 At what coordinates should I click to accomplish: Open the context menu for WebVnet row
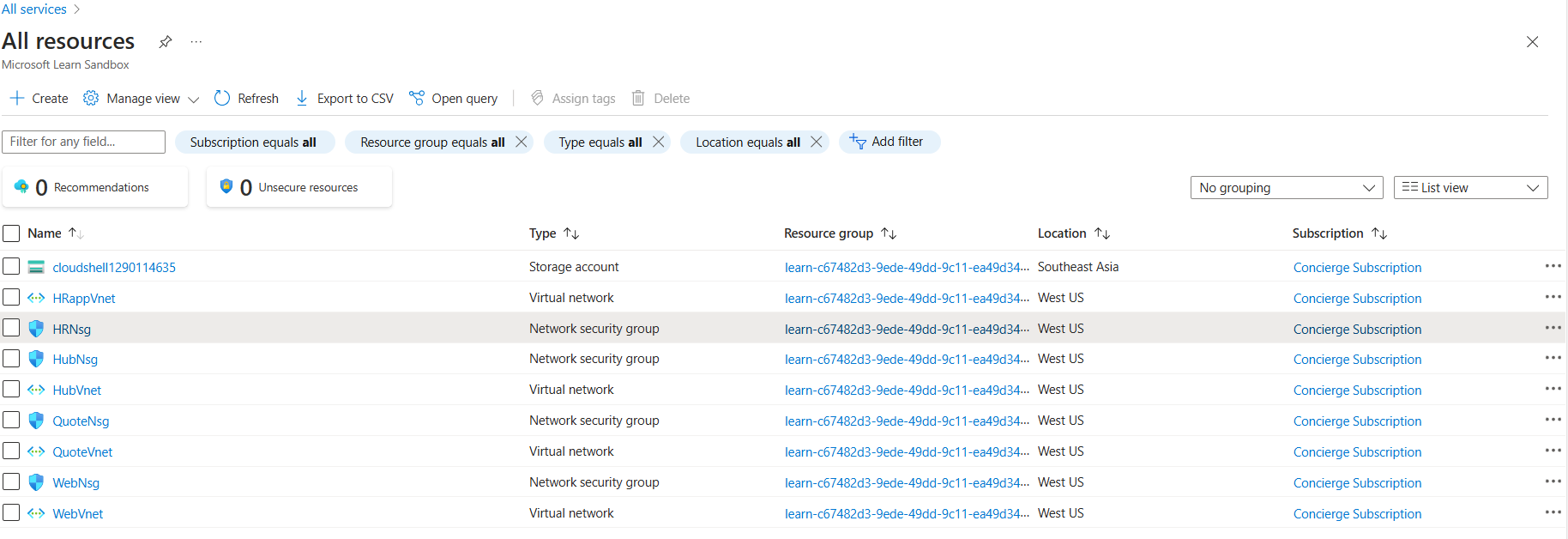1553,512
